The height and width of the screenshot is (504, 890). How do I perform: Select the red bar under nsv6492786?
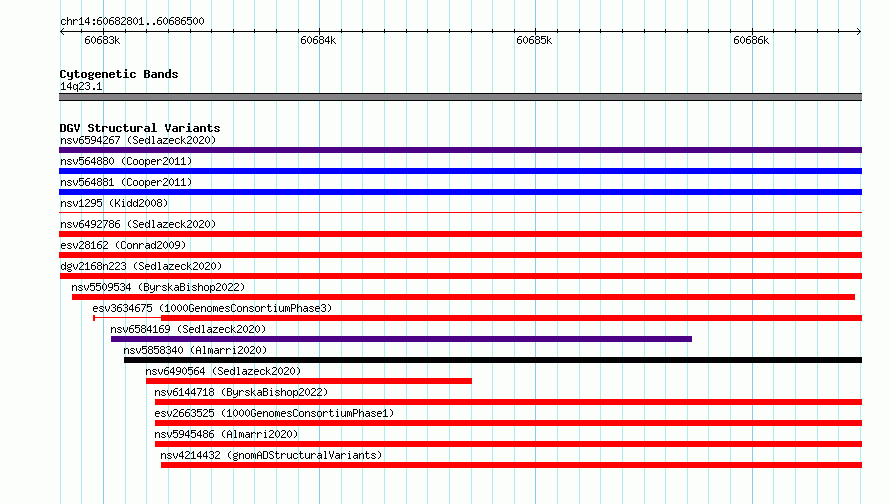tap(460, 234)
